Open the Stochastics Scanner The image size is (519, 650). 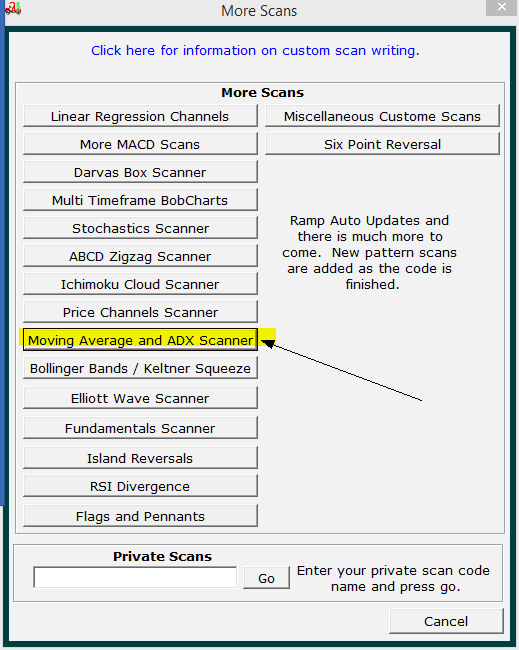(x=140, y=228)
